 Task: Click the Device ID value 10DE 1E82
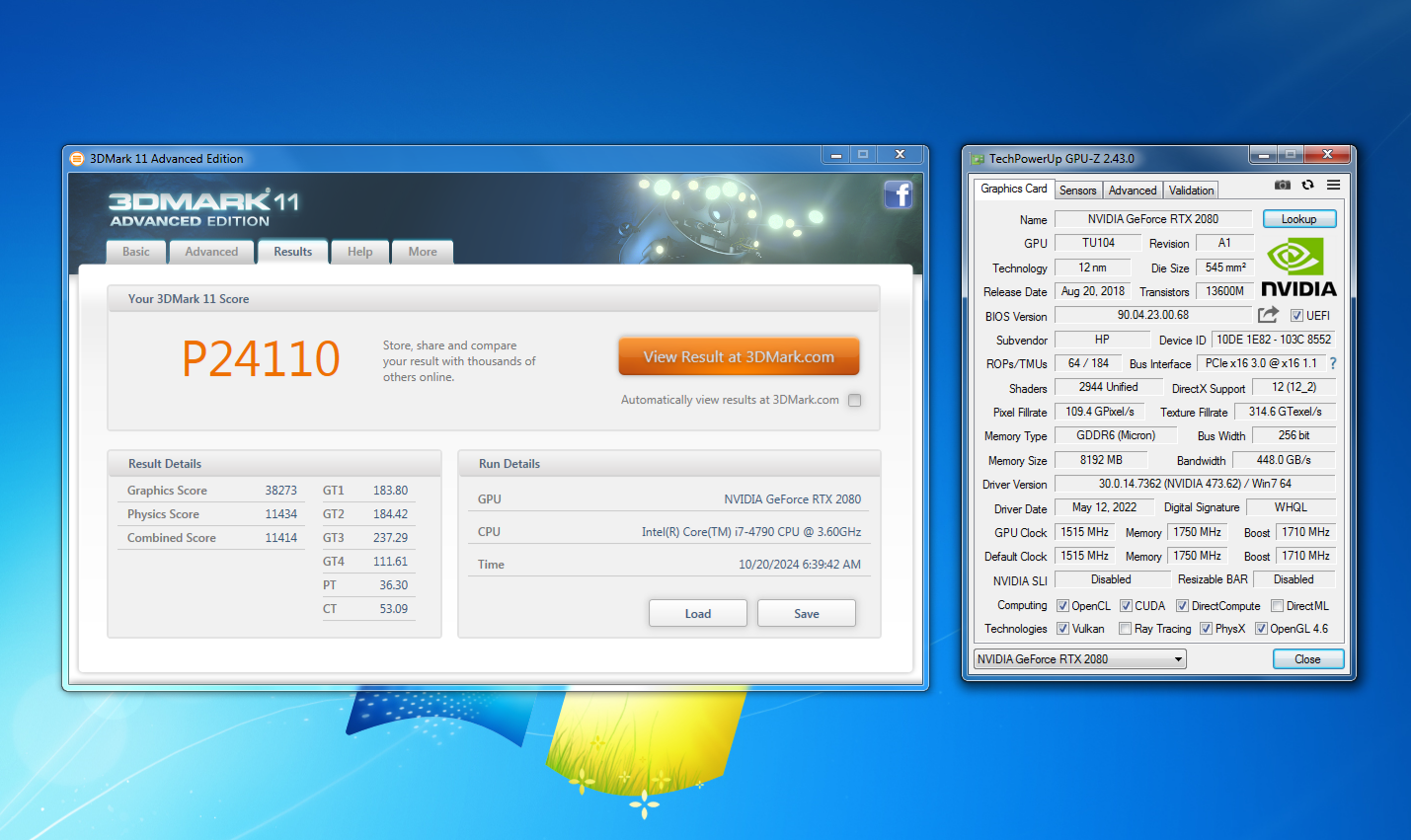point(1274,340)
